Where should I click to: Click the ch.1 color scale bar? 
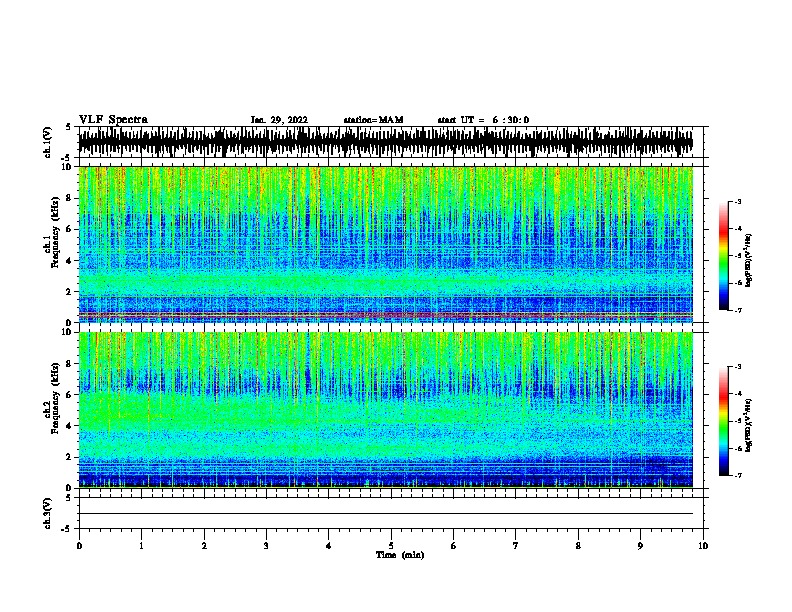[x=724, y=256]
